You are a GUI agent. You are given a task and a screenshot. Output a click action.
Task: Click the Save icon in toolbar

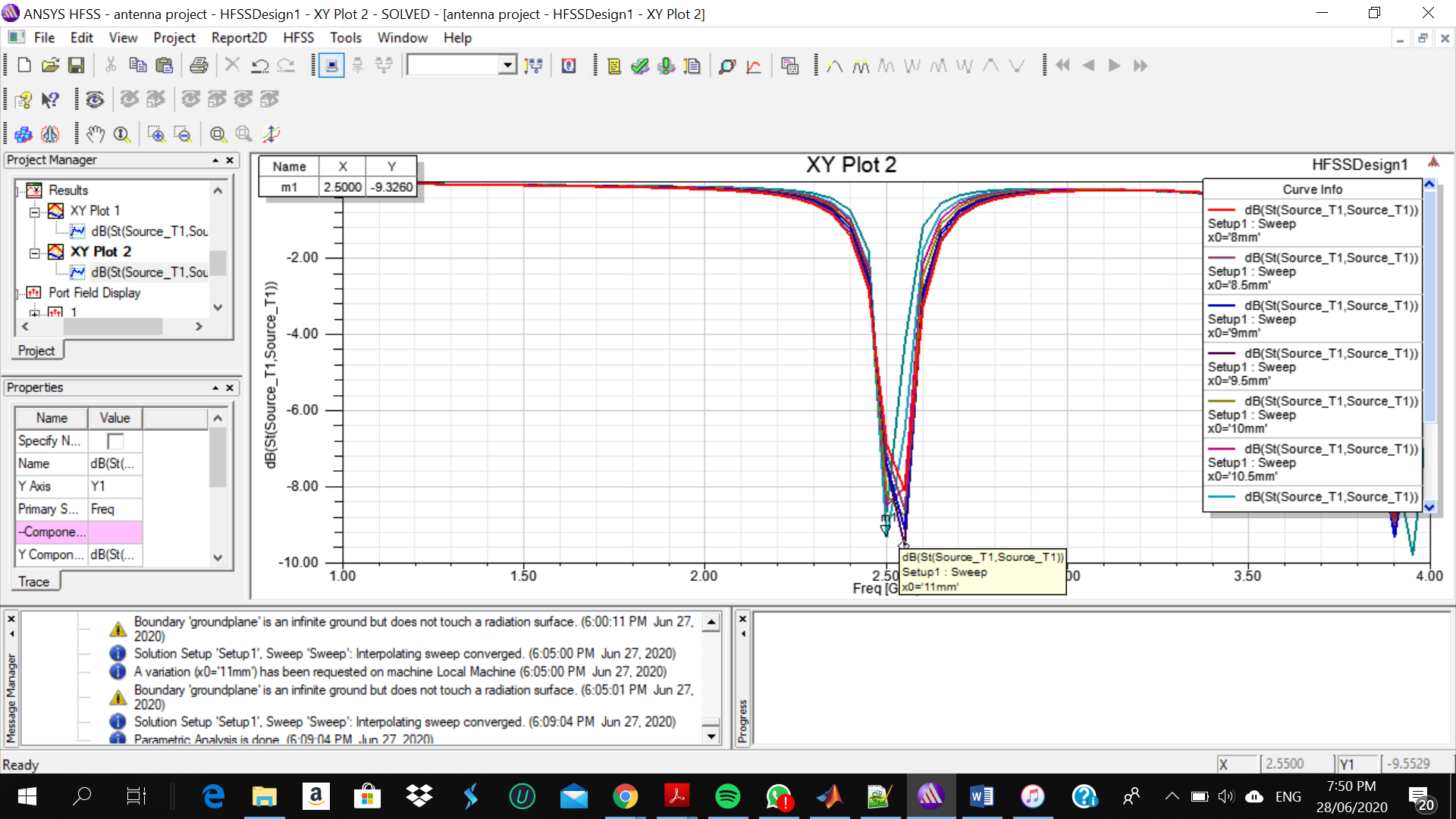click(76, 66)
